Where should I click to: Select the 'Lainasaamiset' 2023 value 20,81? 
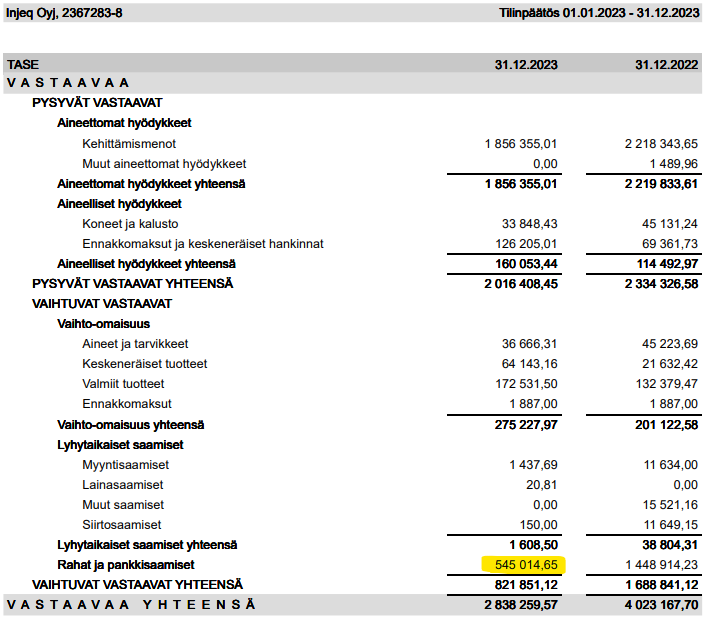point(542,485)
